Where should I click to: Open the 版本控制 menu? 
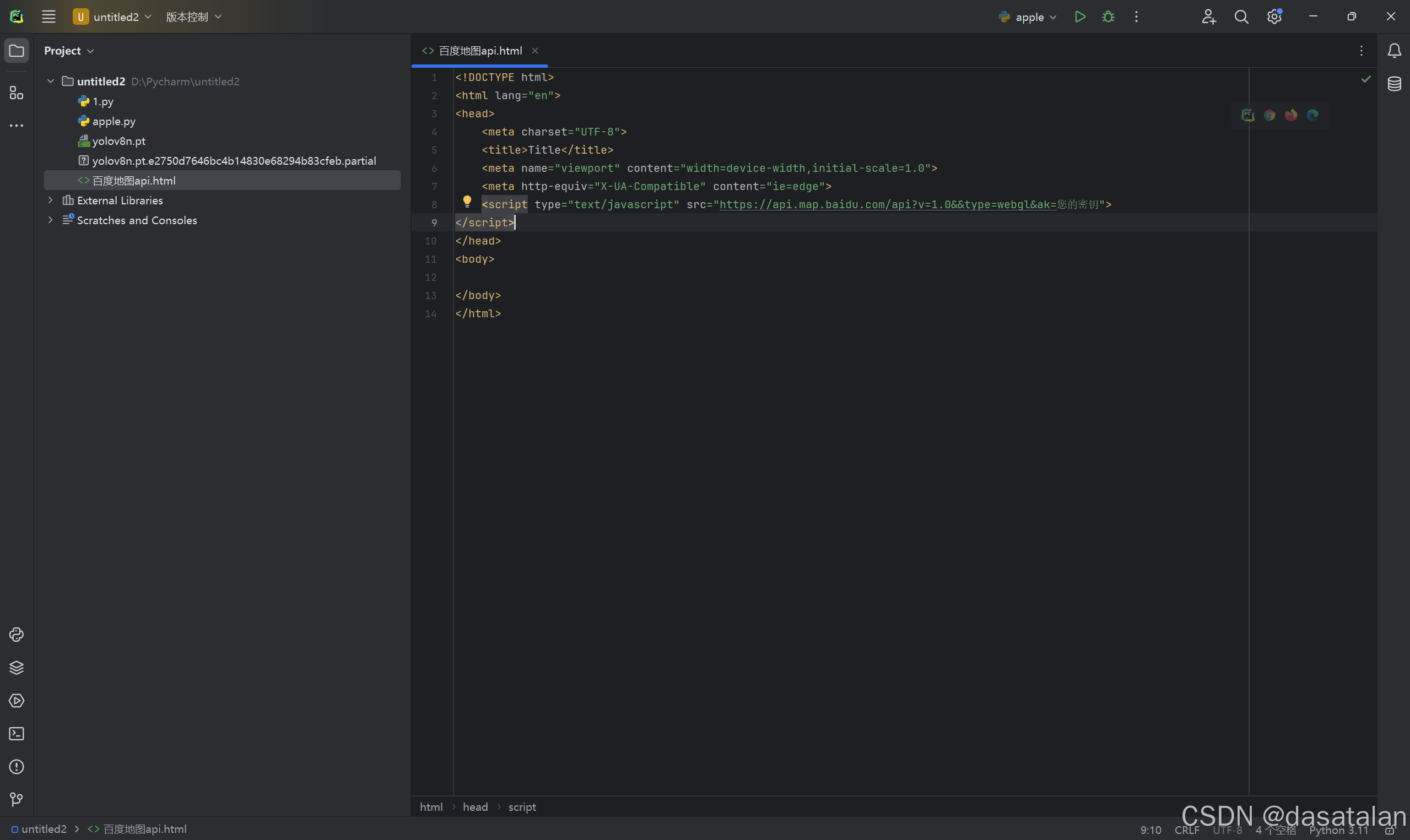193,17
